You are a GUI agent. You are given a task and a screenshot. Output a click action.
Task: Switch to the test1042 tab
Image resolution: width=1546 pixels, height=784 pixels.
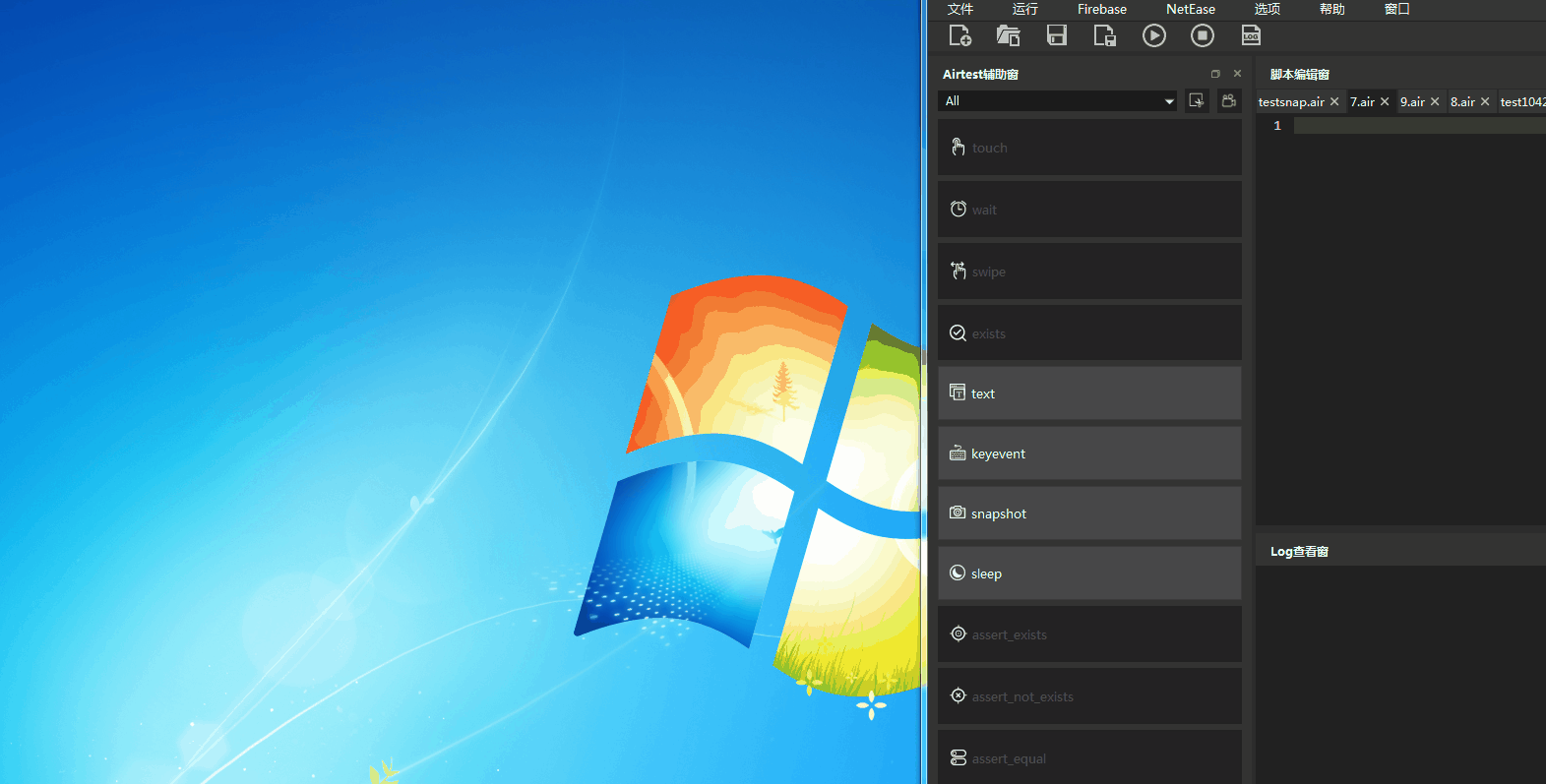pos(1522,102)
